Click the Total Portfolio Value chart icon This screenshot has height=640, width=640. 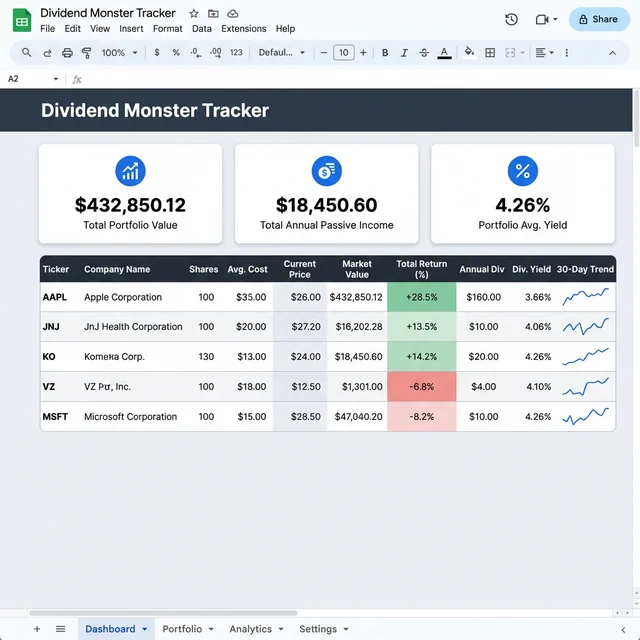tap(130, 171)
